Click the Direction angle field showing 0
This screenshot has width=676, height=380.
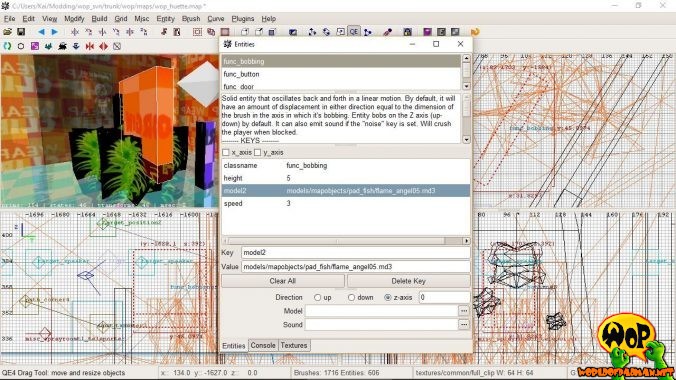(x=444, y=297)
